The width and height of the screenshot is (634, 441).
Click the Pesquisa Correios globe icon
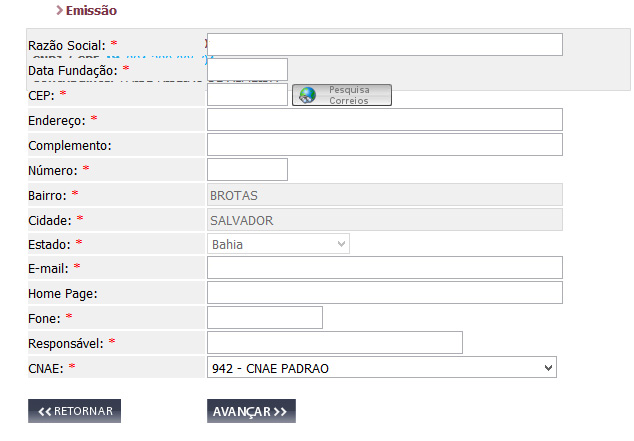click(x=307, y=95)
